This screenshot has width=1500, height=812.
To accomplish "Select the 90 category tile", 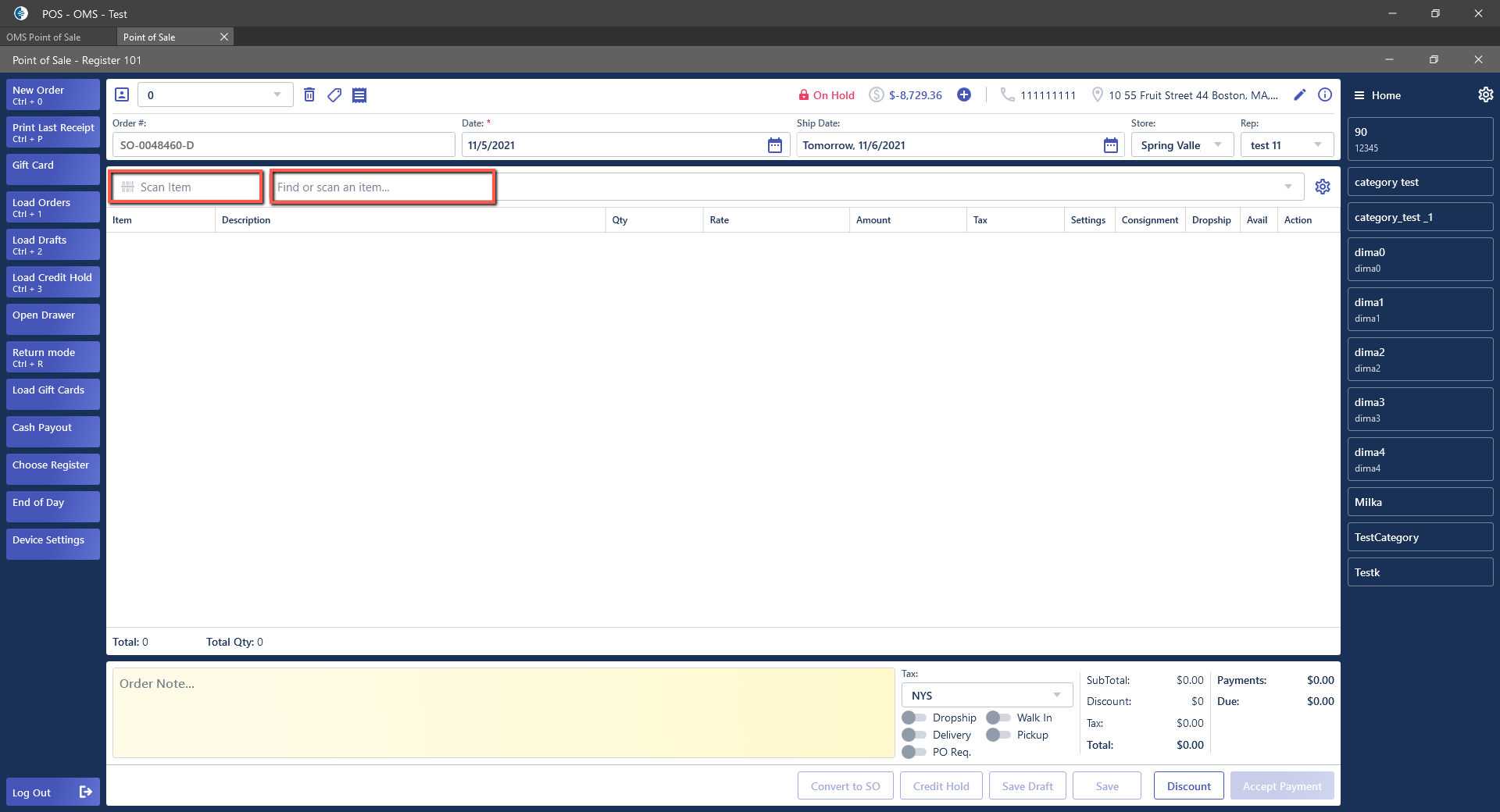I will pyautogui.click(x=1420, y=139).
